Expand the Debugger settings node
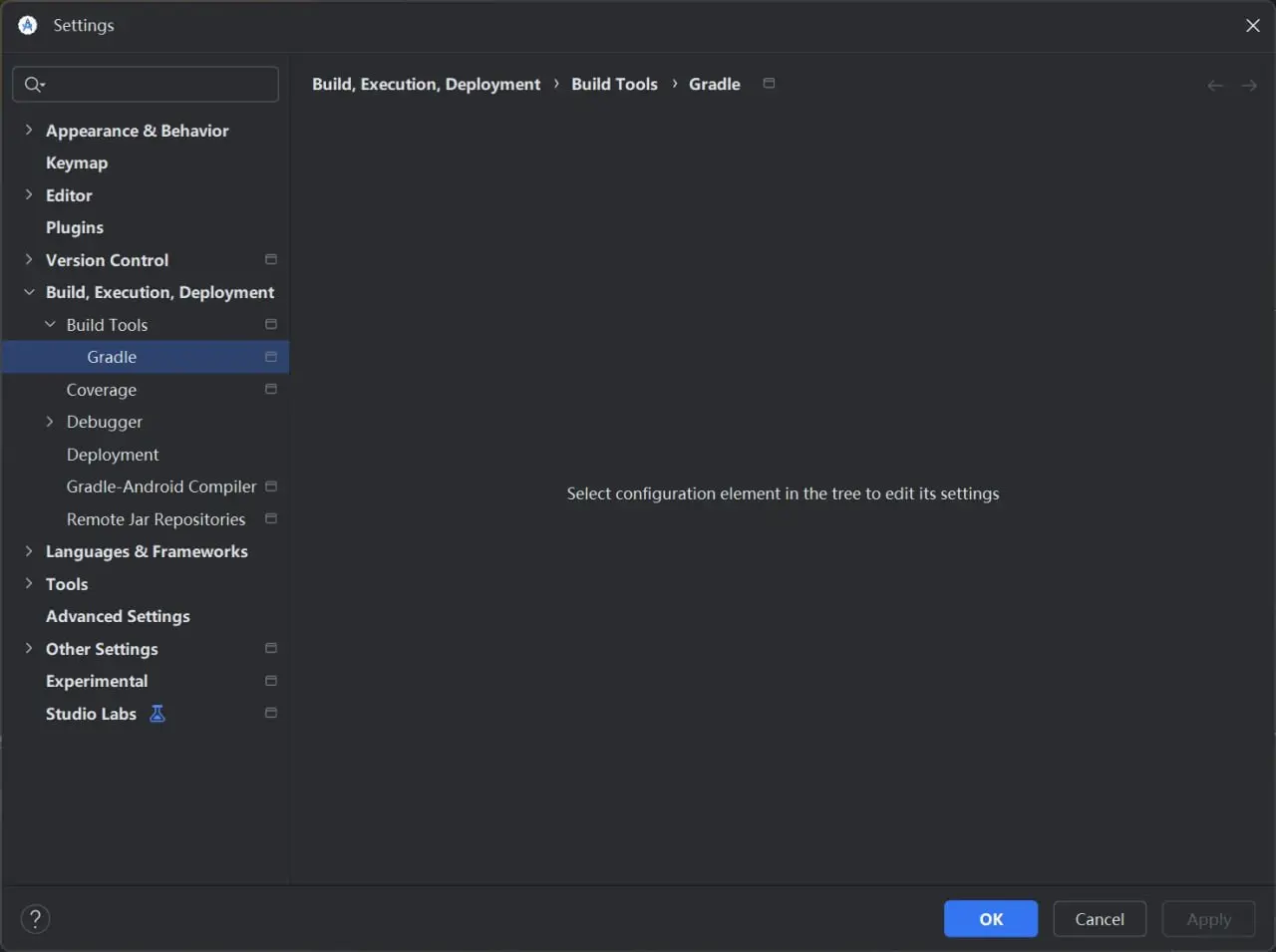1276x952 pixels. 50,422
